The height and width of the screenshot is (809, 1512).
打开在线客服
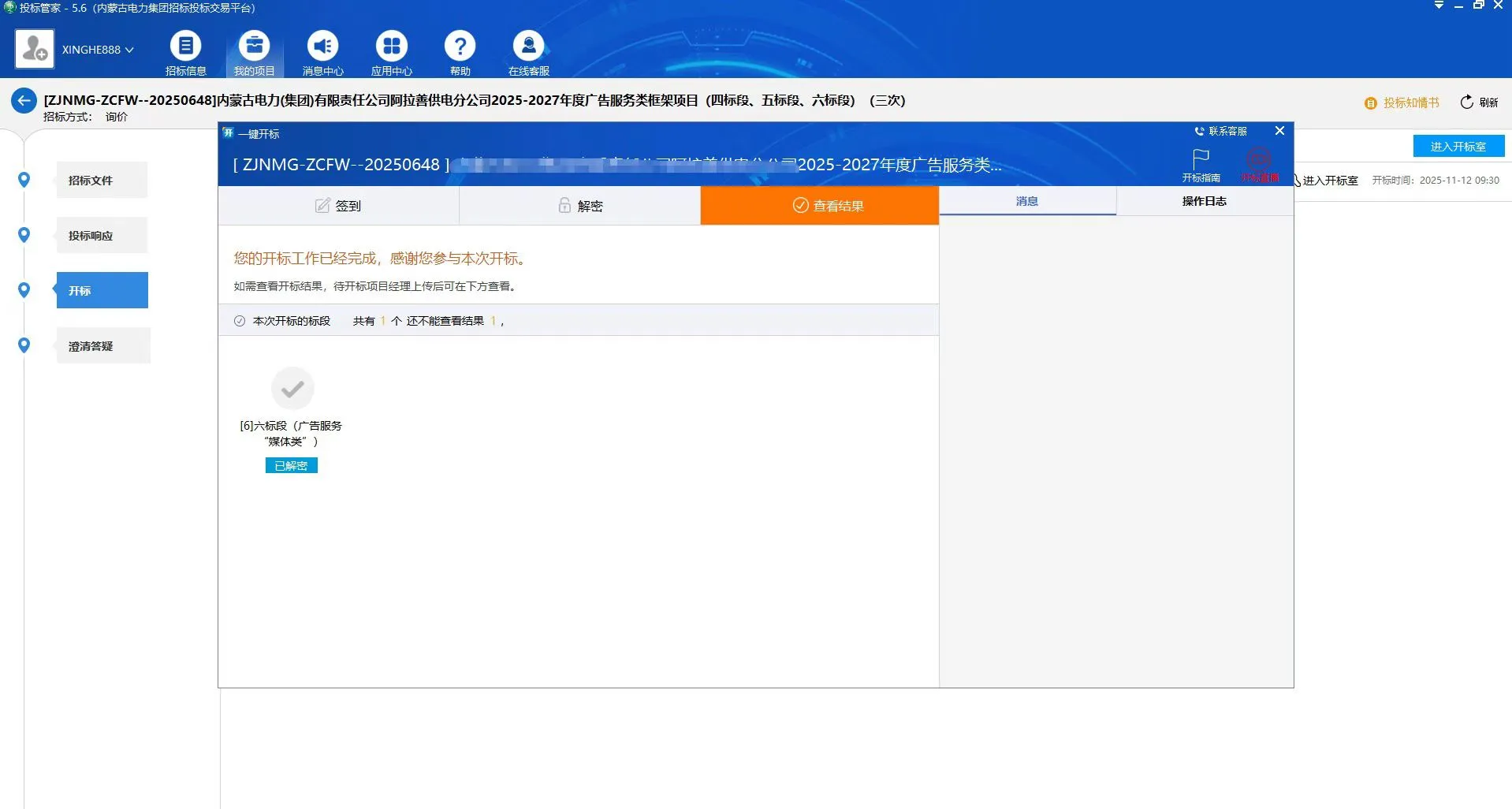point(528,52)
